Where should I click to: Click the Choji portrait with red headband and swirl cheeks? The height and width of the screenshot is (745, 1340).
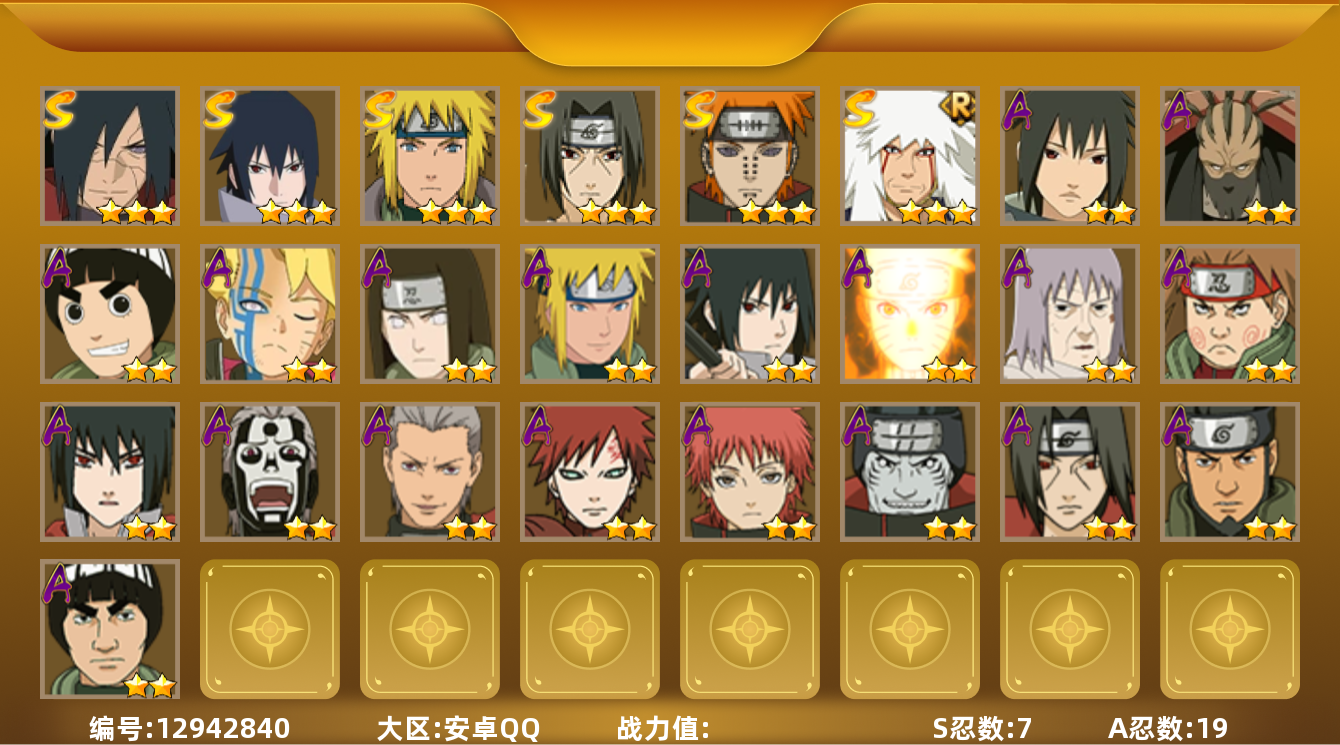coord(1230,314)
